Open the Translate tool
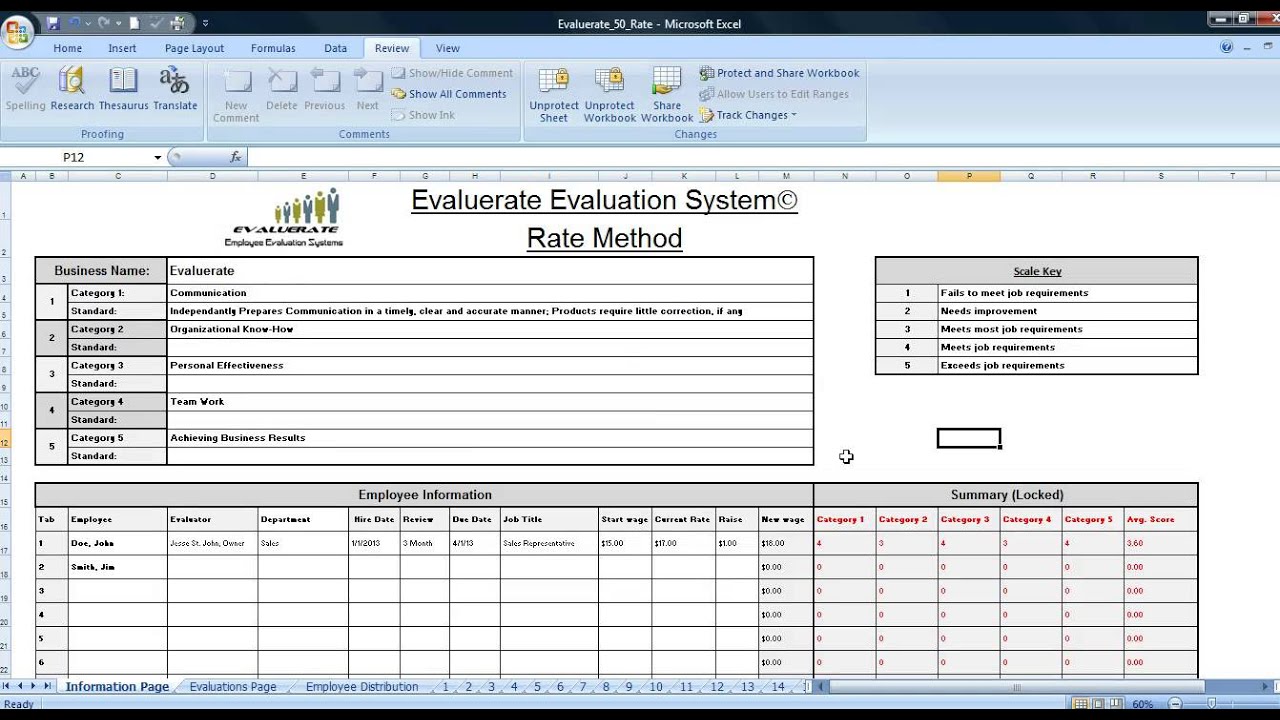This screenshot has height=720, width=1280. [x=175, y=89]
